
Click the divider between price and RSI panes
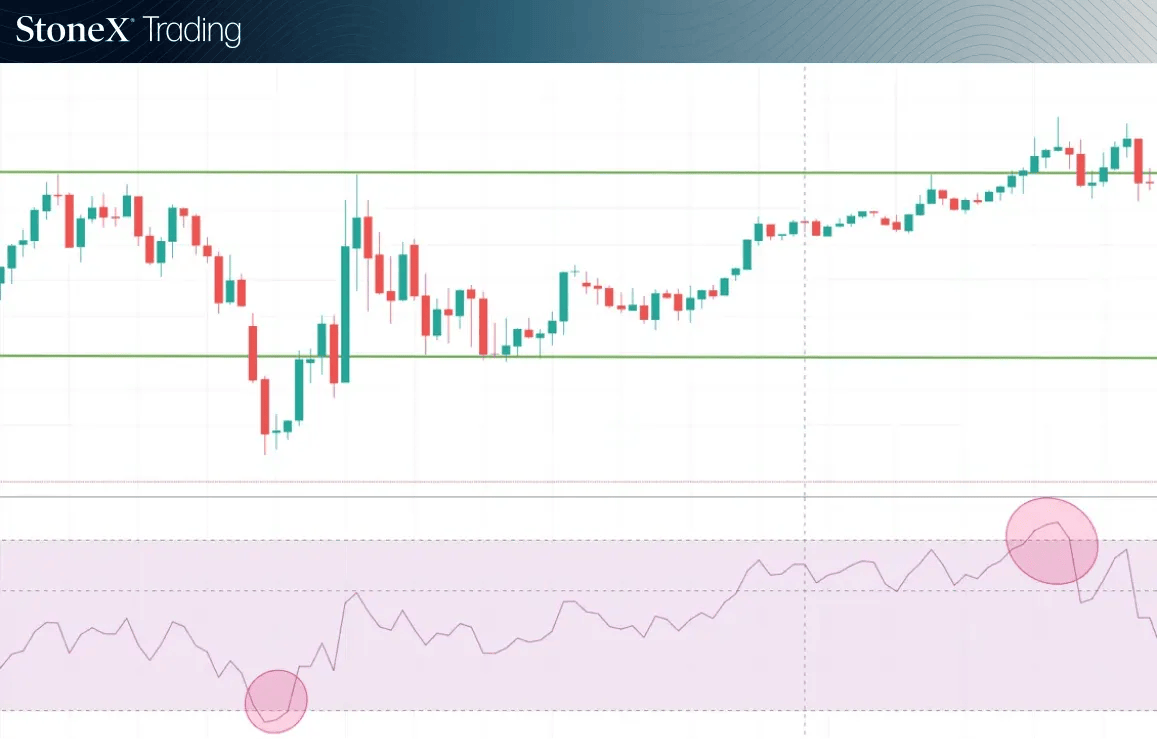tap(578, 497)
